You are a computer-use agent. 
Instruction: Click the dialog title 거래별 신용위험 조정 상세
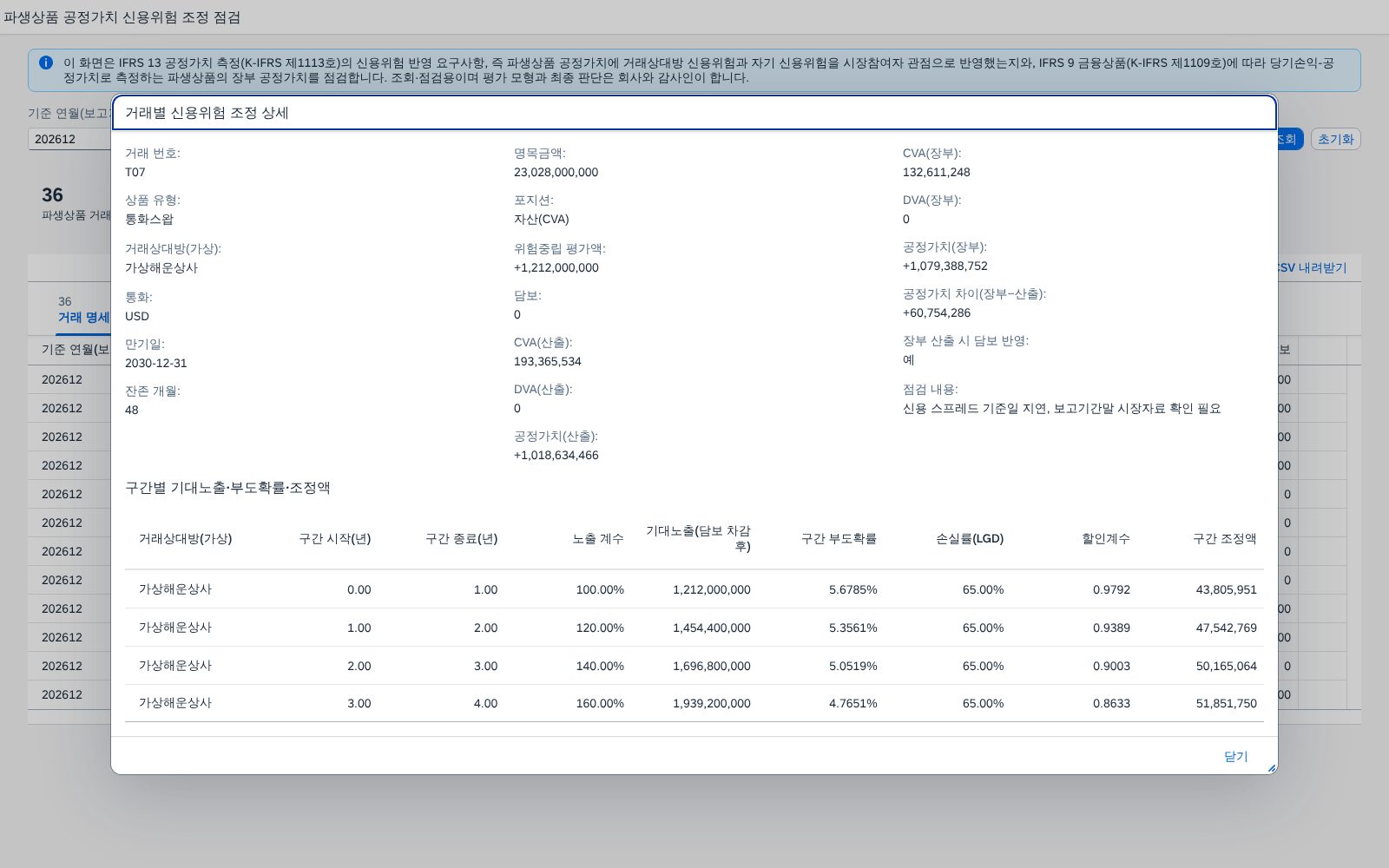(x=207, y=113)
